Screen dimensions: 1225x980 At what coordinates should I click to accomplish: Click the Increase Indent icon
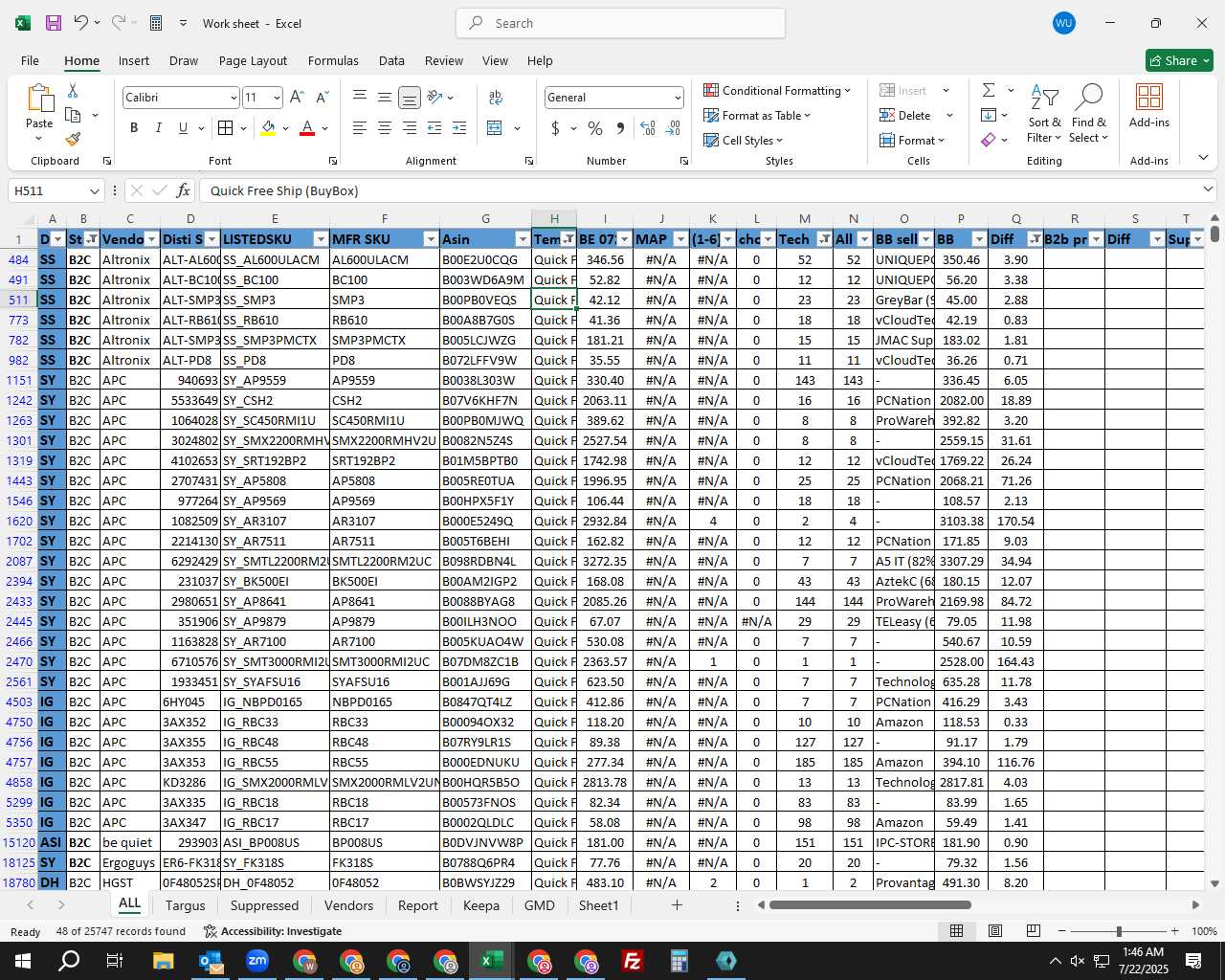pos(459,127)
